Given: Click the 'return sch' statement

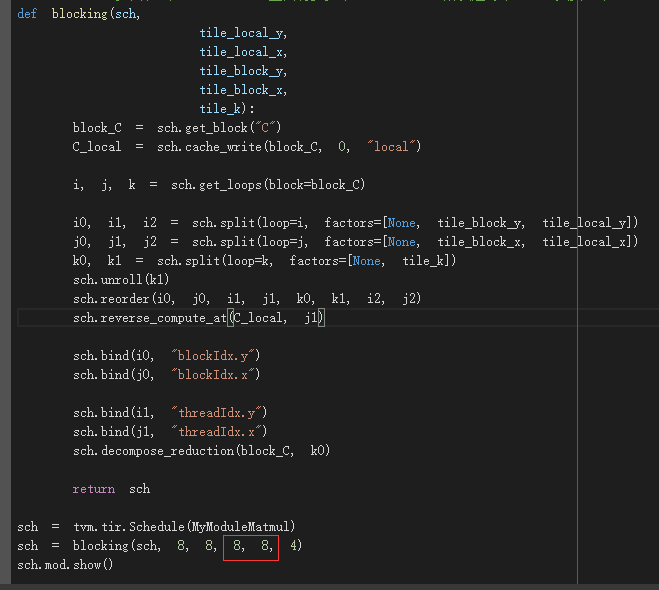Looking at the screenshot, I should tap(111, 489).
